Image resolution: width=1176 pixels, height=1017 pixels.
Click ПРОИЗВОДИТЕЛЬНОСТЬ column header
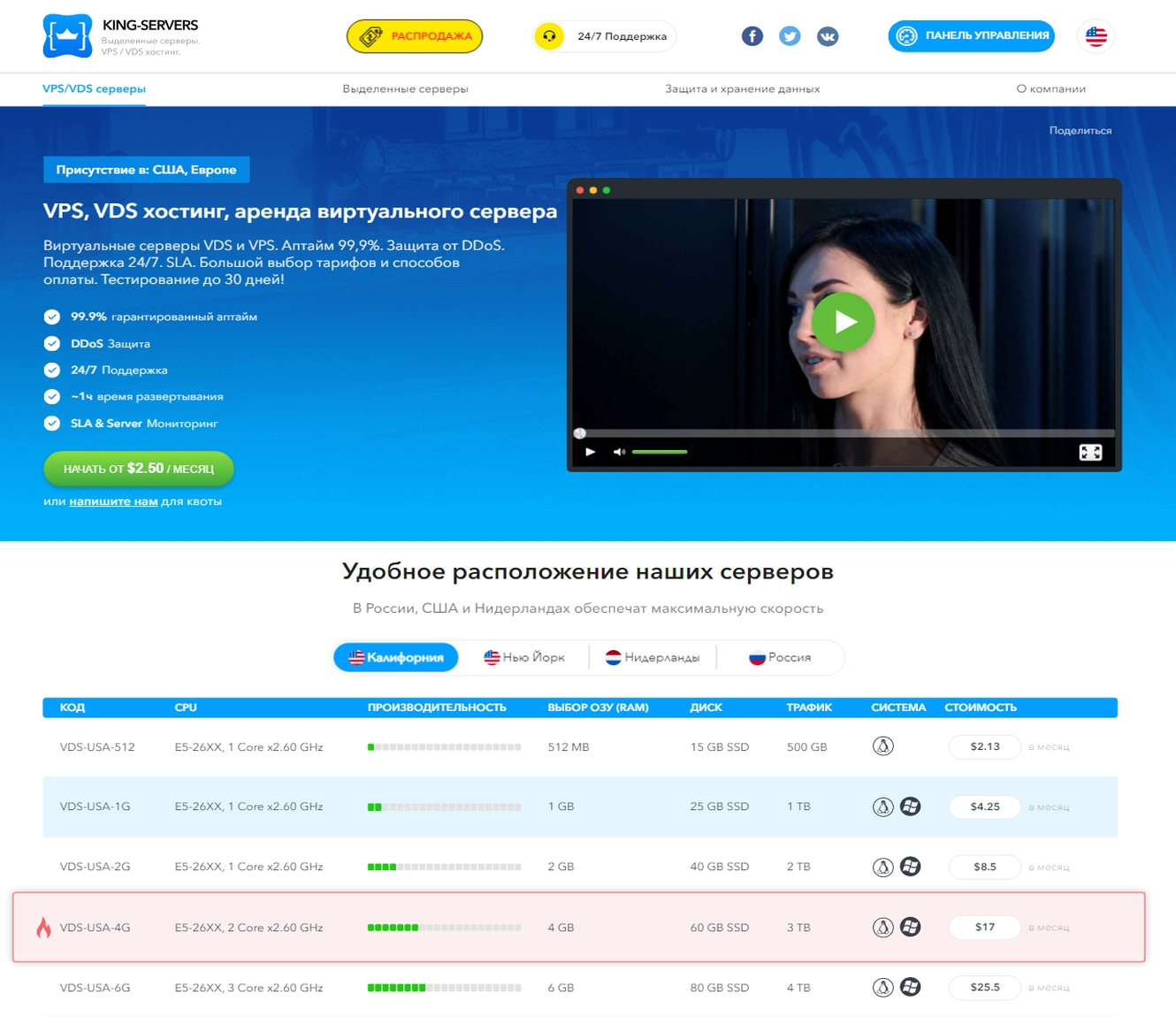(437, 707)
